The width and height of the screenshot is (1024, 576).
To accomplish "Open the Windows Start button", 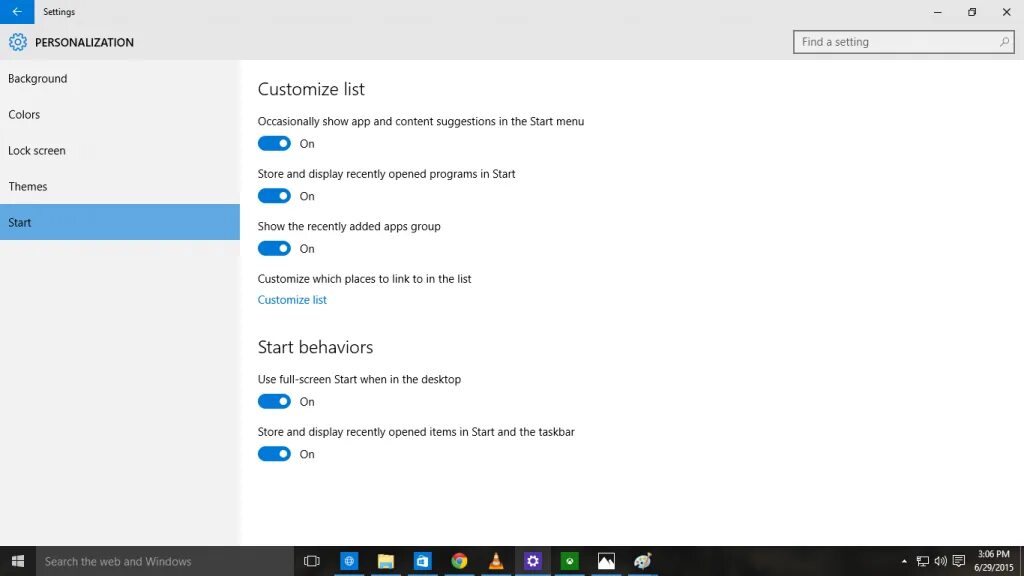I will click(x=18, y=561).
